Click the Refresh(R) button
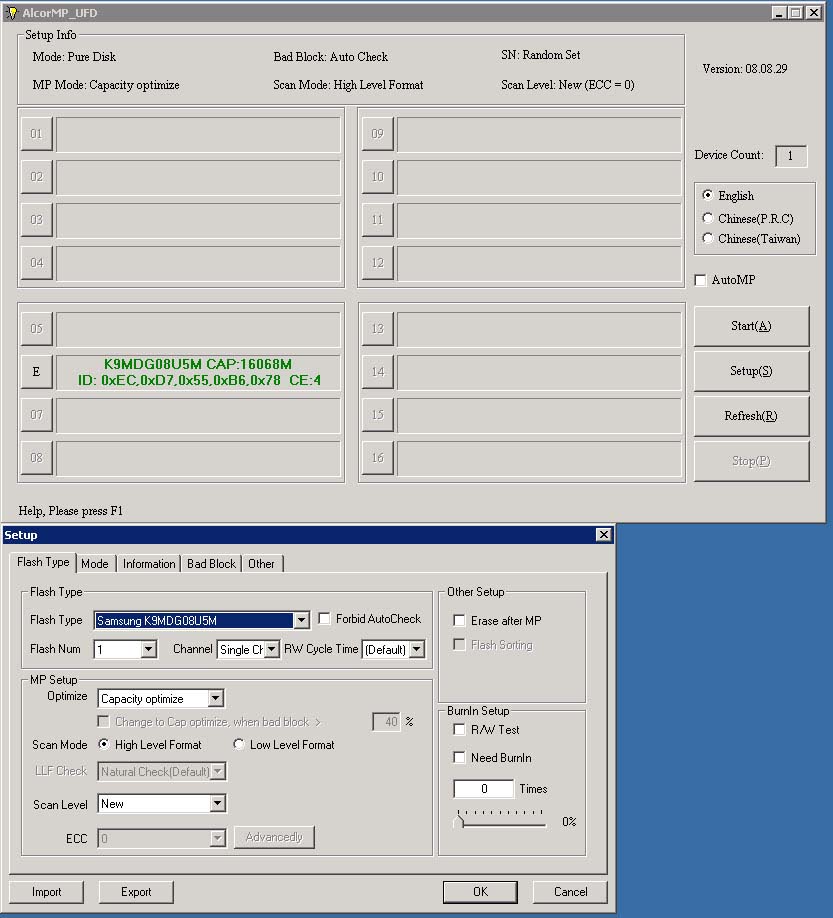Image resolution: width=833 pixels, height=918 pixels. [x=751, y=416]
